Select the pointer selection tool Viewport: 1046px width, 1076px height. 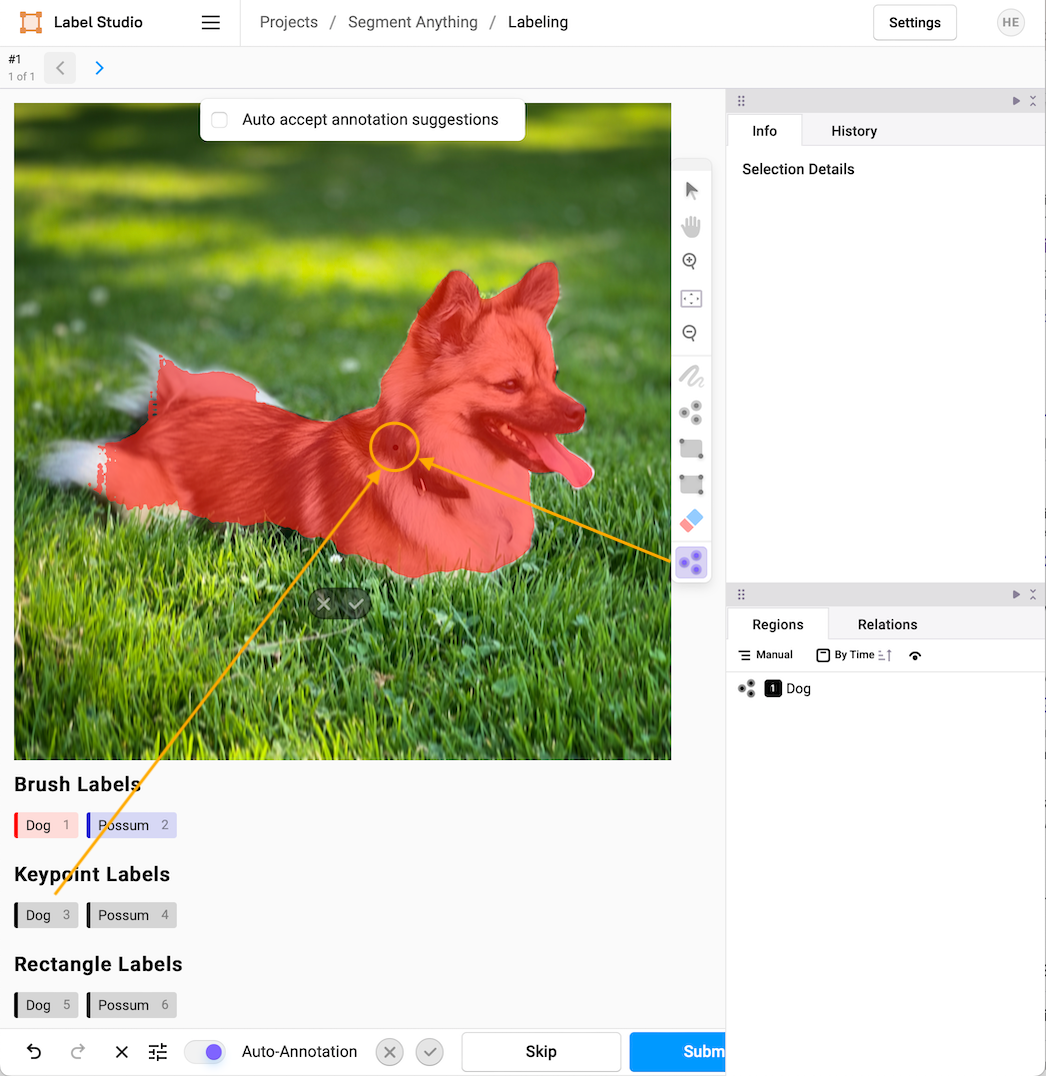[x=691, y=190]
